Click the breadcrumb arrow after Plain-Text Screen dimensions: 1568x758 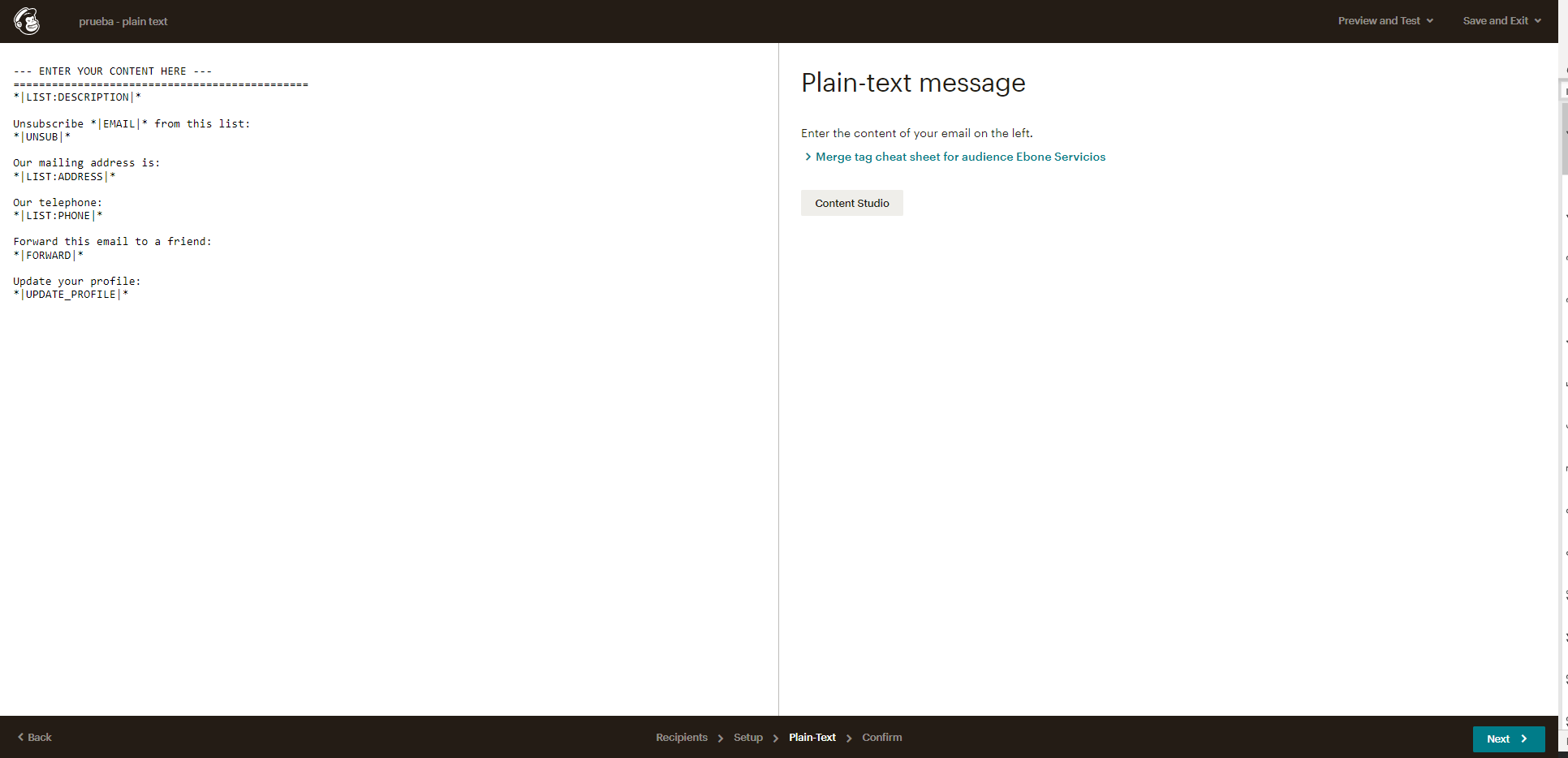pyautogui.click(x=850, y=738)
